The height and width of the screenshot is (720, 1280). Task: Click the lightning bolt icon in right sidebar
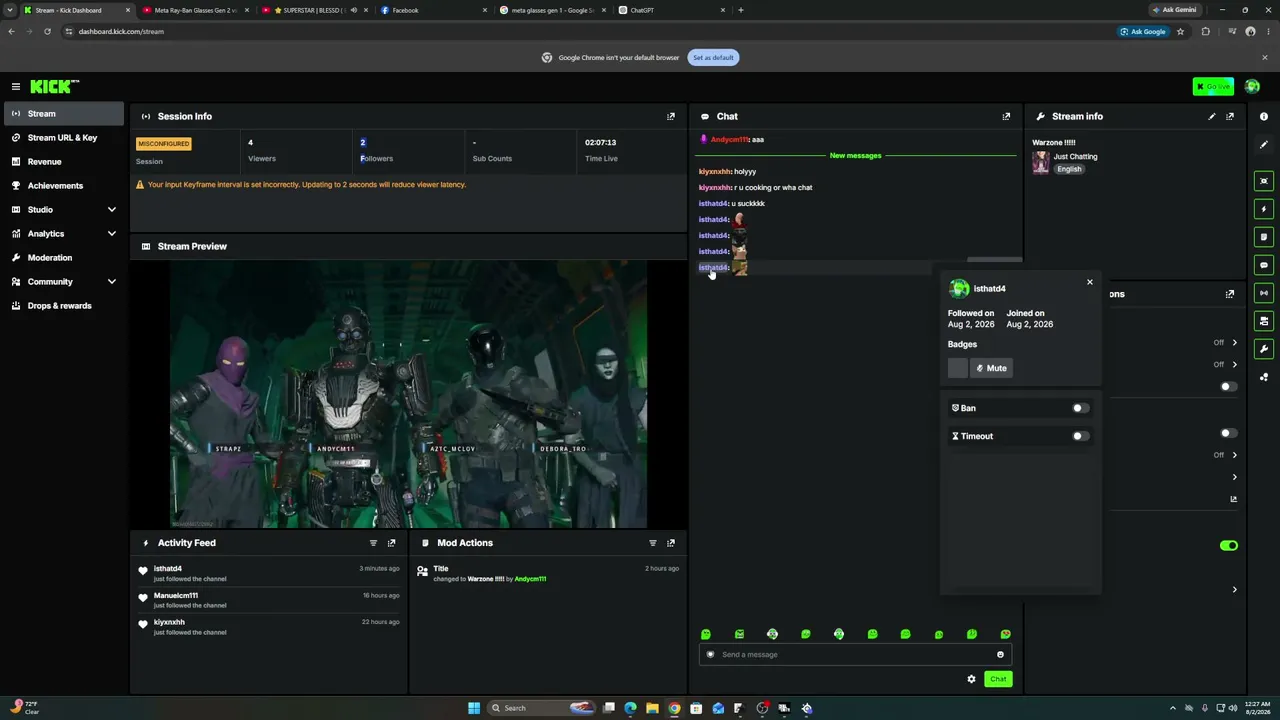pyautogui.click(x=1264, y=209)
